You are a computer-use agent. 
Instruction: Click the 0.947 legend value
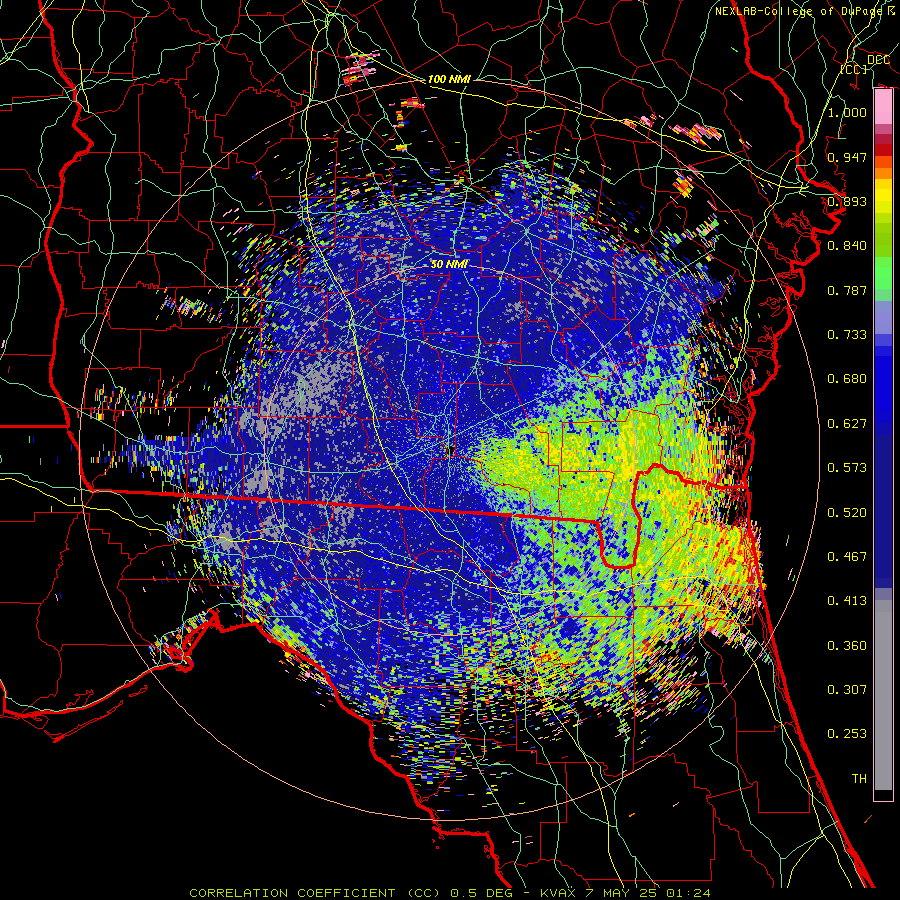tap(847, 157)
